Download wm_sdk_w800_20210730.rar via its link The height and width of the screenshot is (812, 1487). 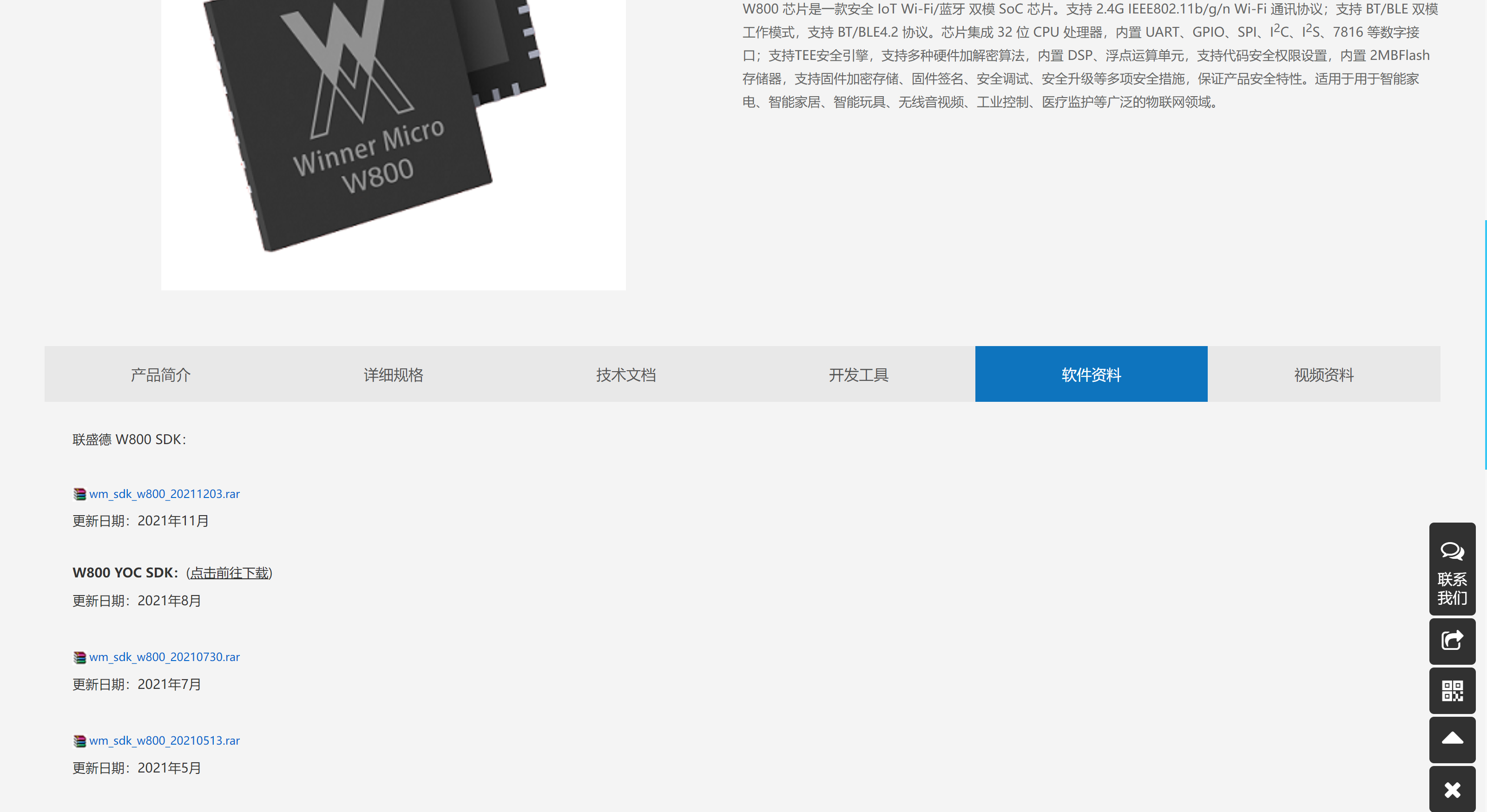[164, 657]
